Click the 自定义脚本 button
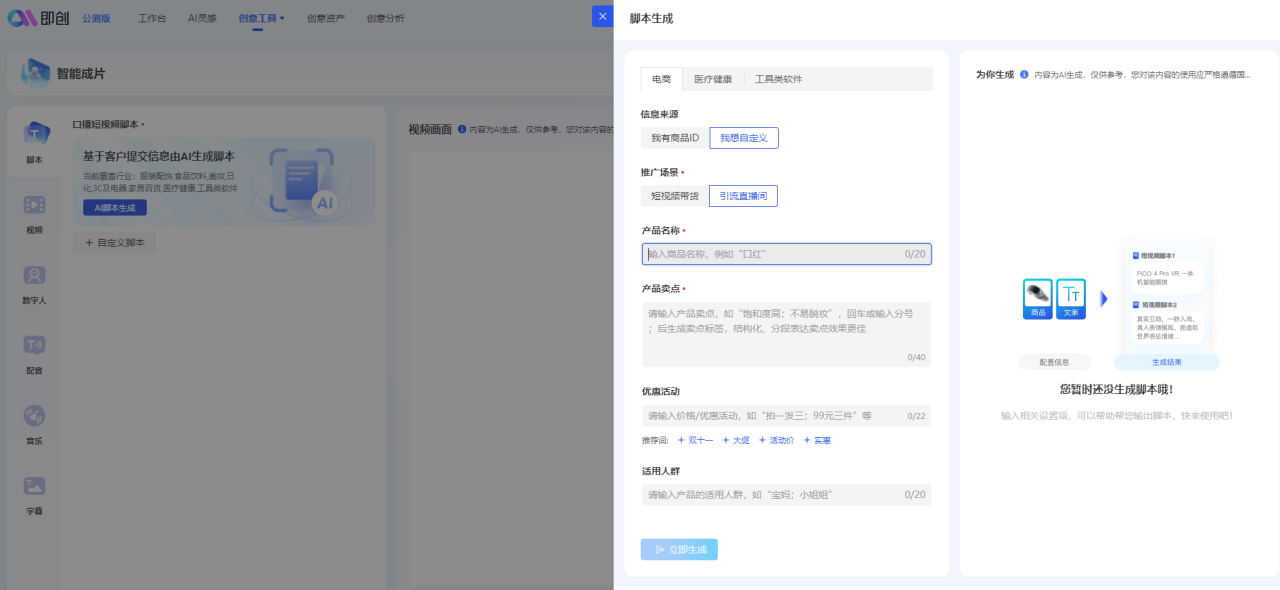 tap(113, 242)
